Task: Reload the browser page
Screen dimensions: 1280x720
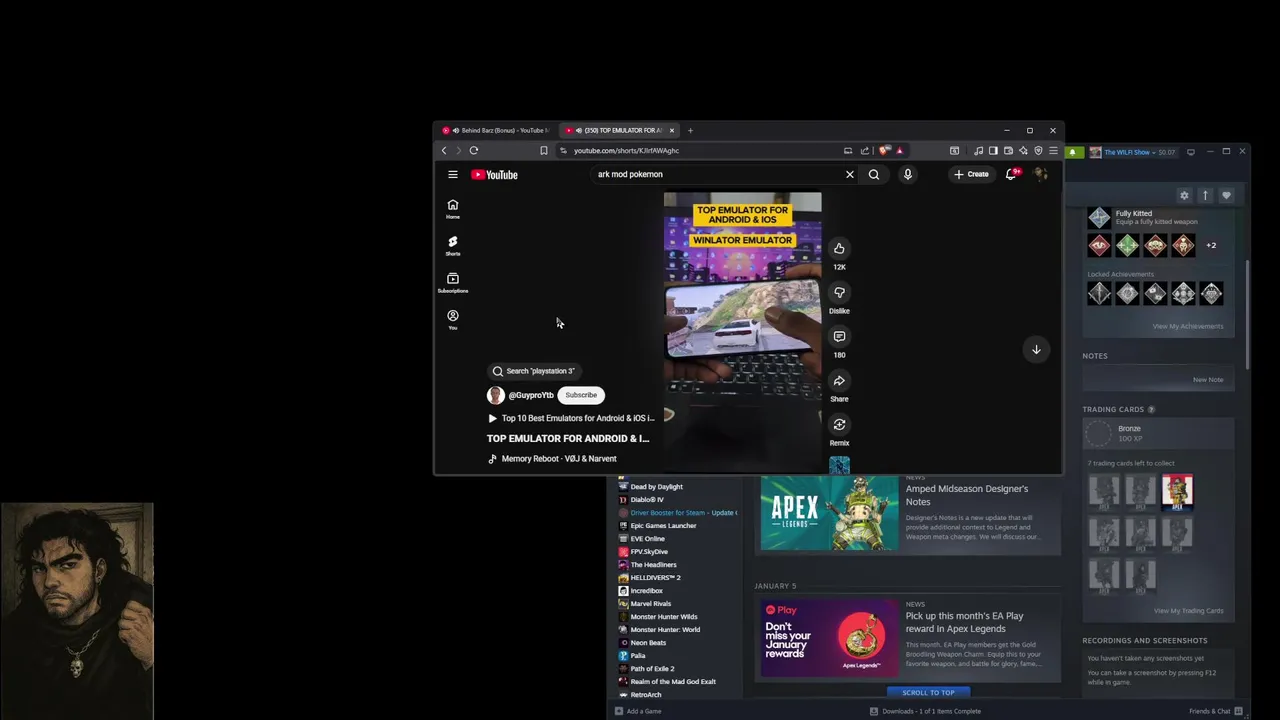Action: 474,151
